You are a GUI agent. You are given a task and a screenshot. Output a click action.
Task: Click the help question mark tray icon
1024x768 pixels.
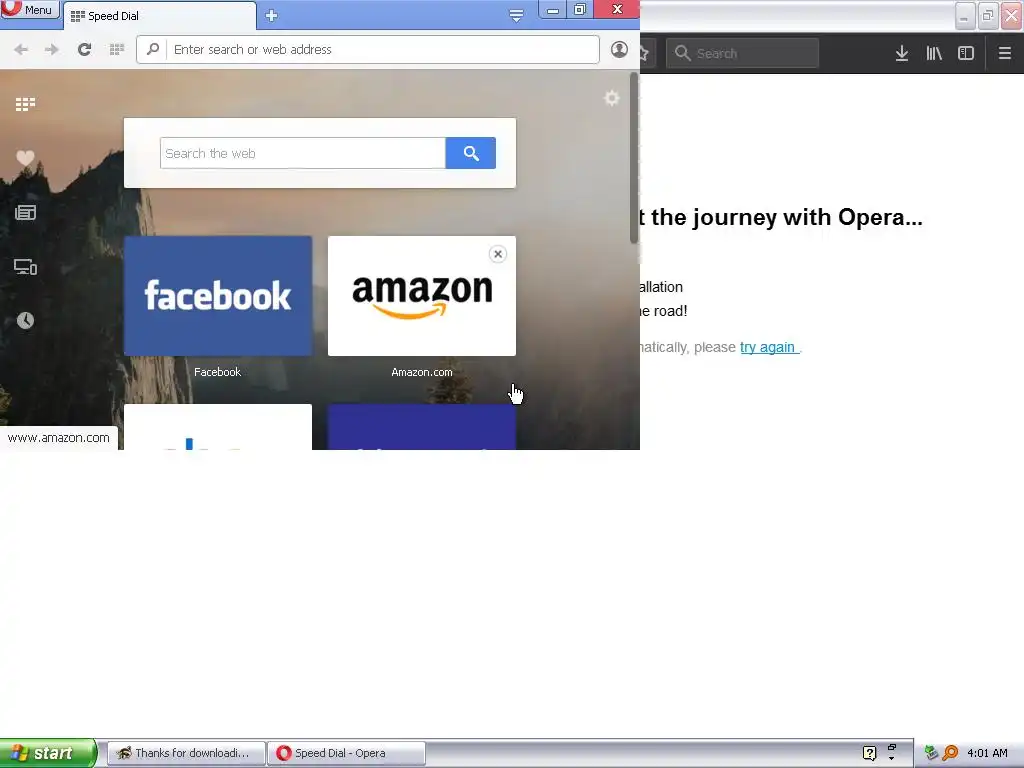click(869, 753)
